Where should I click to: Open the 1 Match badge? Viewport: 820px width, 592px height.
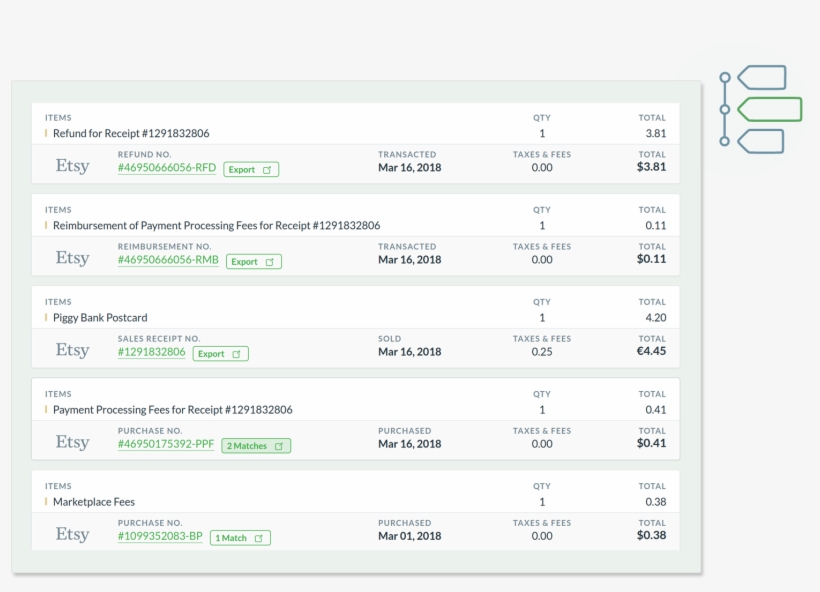pyautogui.click(x=240, y=538)
